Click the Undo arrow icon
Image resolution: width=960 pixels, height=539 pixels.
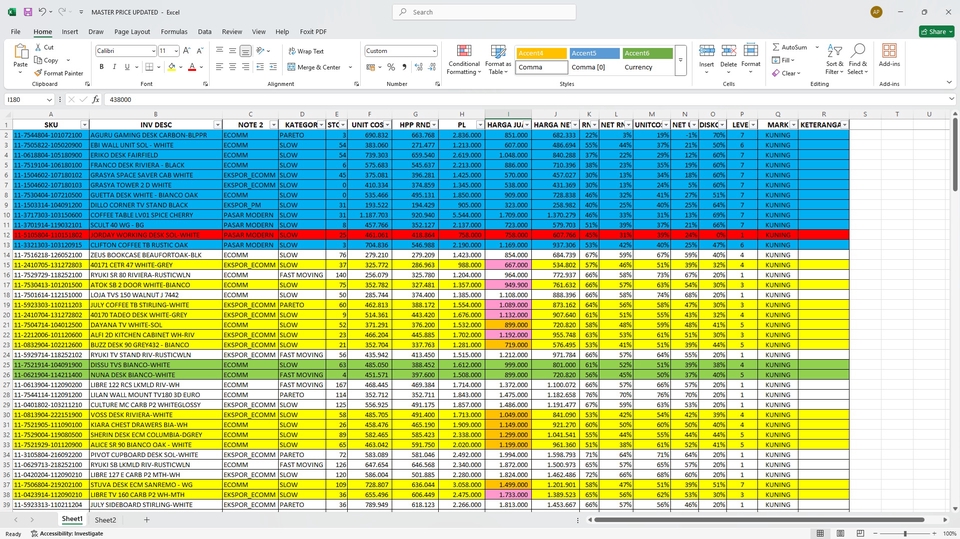point(42,12)
